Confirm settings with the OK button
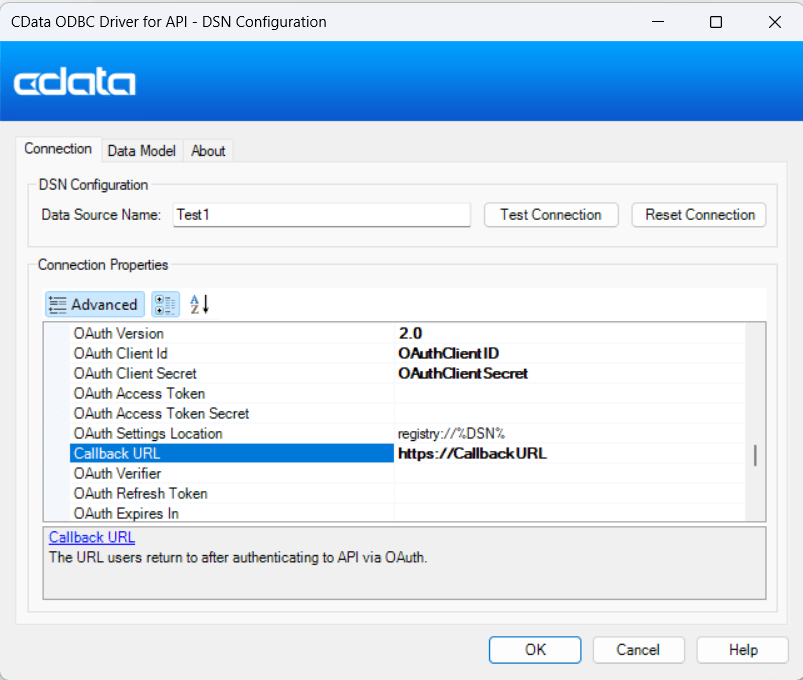803x680 pixels. pos(535,650)
